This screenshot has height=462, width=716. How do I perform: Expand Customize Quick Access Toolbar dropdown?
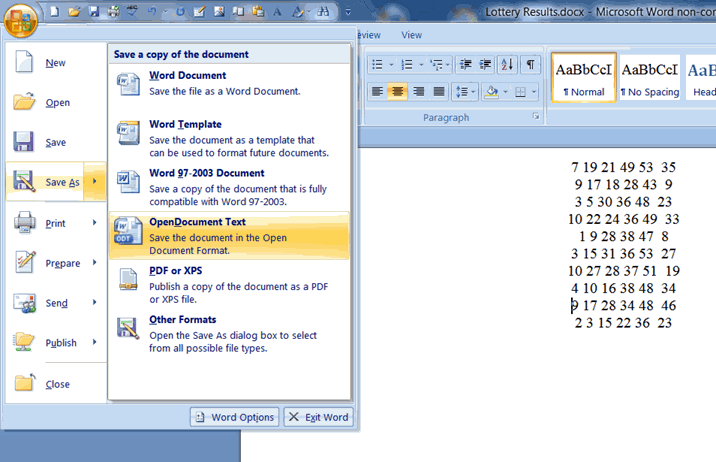tap(348, 11)
